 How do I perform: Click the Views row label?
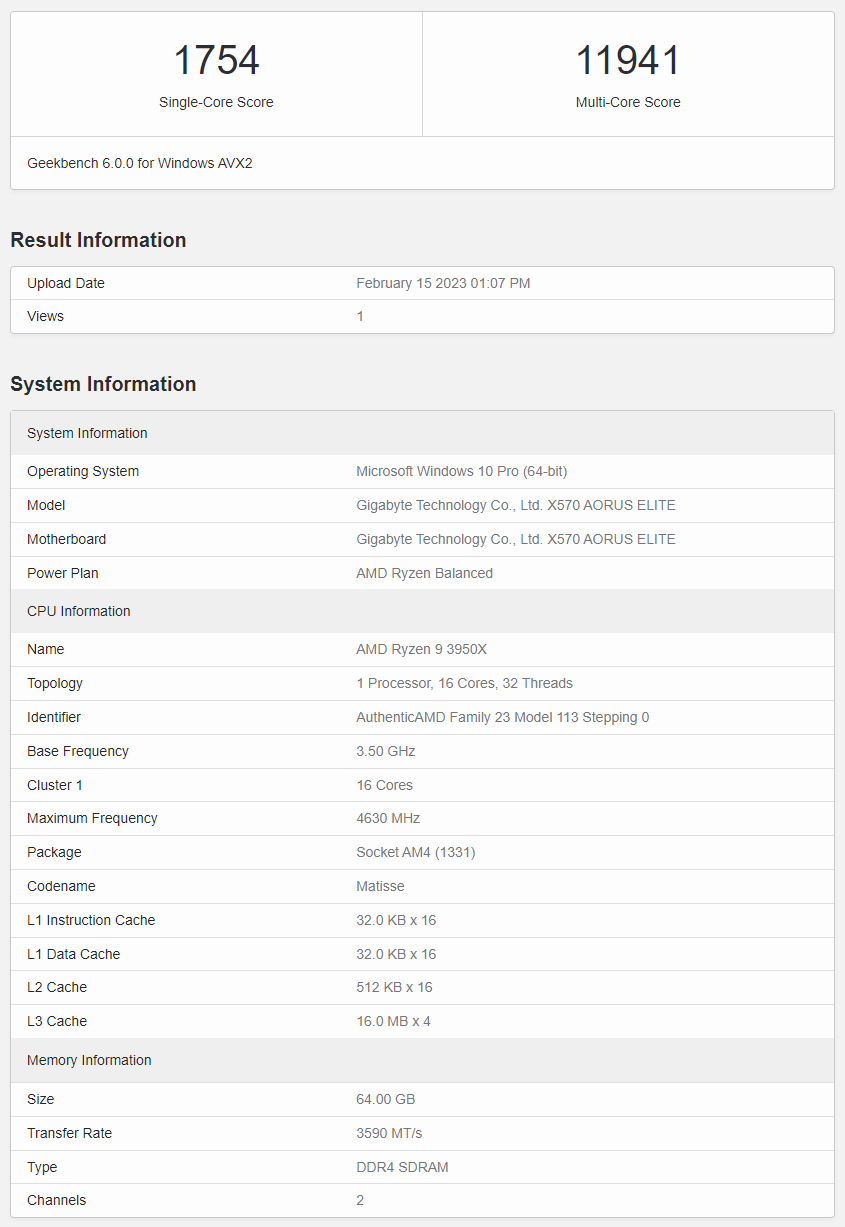(x=45, y=316)
